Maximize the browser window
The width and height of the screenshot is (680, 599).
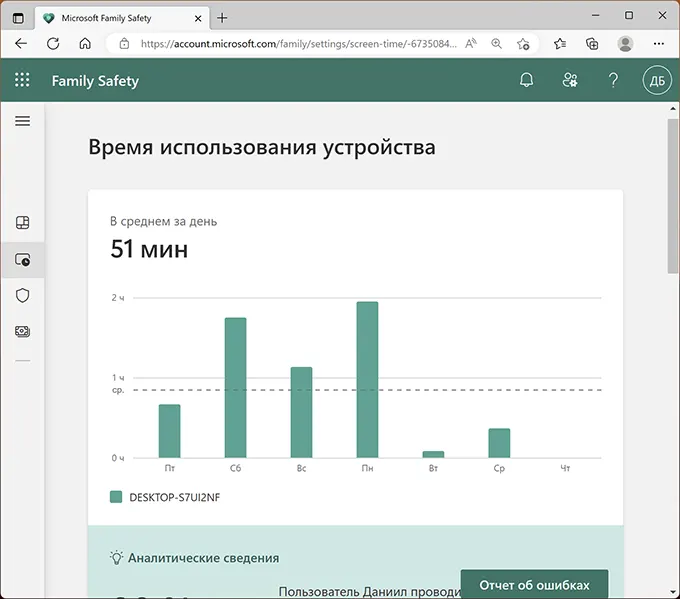point(629,15)
